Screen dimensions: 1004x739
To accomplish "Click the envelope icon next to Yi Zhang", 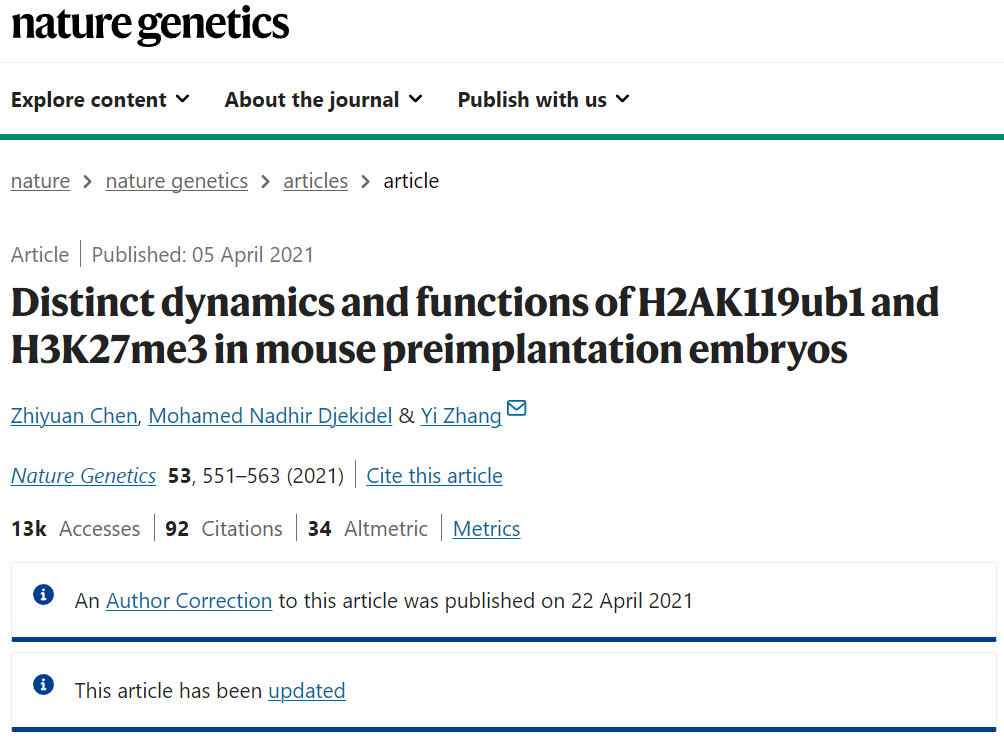I will coord(516,408).
